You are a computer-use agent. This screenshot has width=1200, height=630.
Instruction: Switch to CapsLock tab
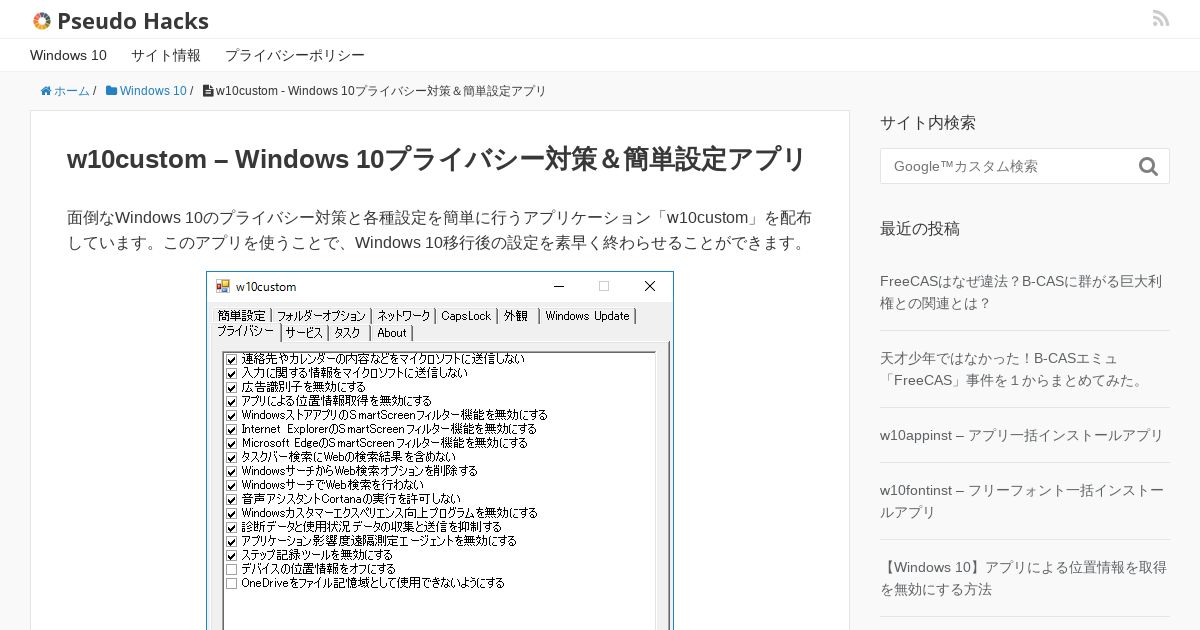tap(466, 316)
